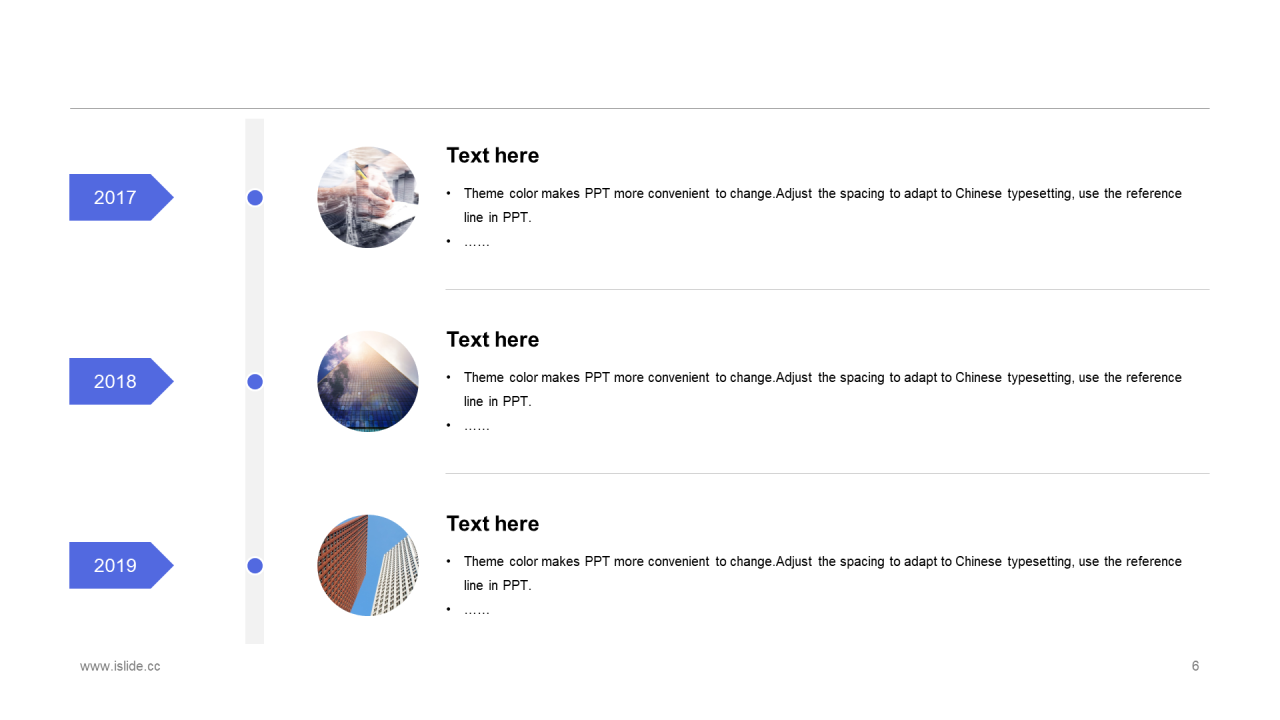
Task: Click the theme color paragraph in 2017 row
Action: 820,204
